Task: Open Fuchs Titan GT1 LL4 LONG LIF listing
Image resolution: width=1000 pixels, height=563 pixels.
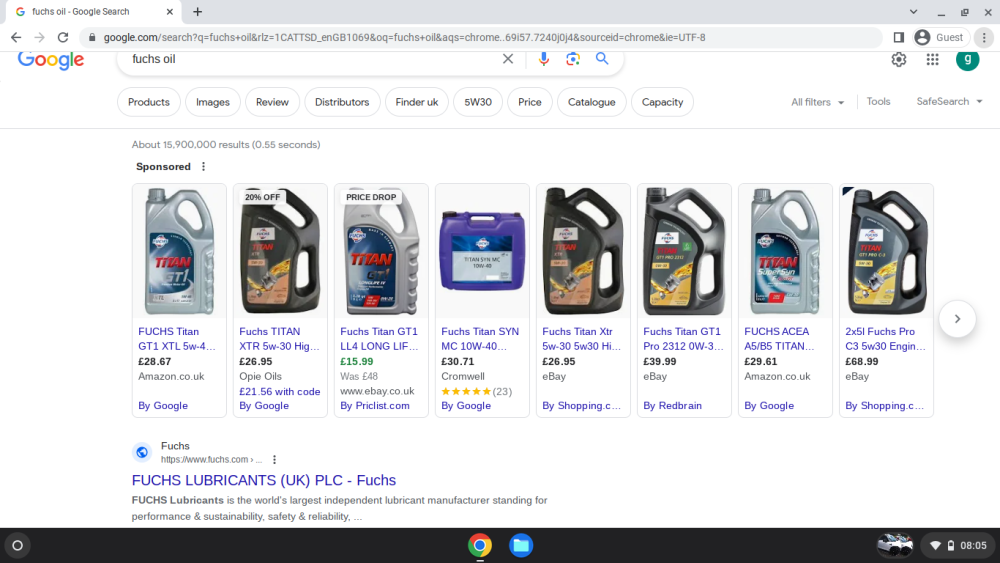Action: pos(379,339)
